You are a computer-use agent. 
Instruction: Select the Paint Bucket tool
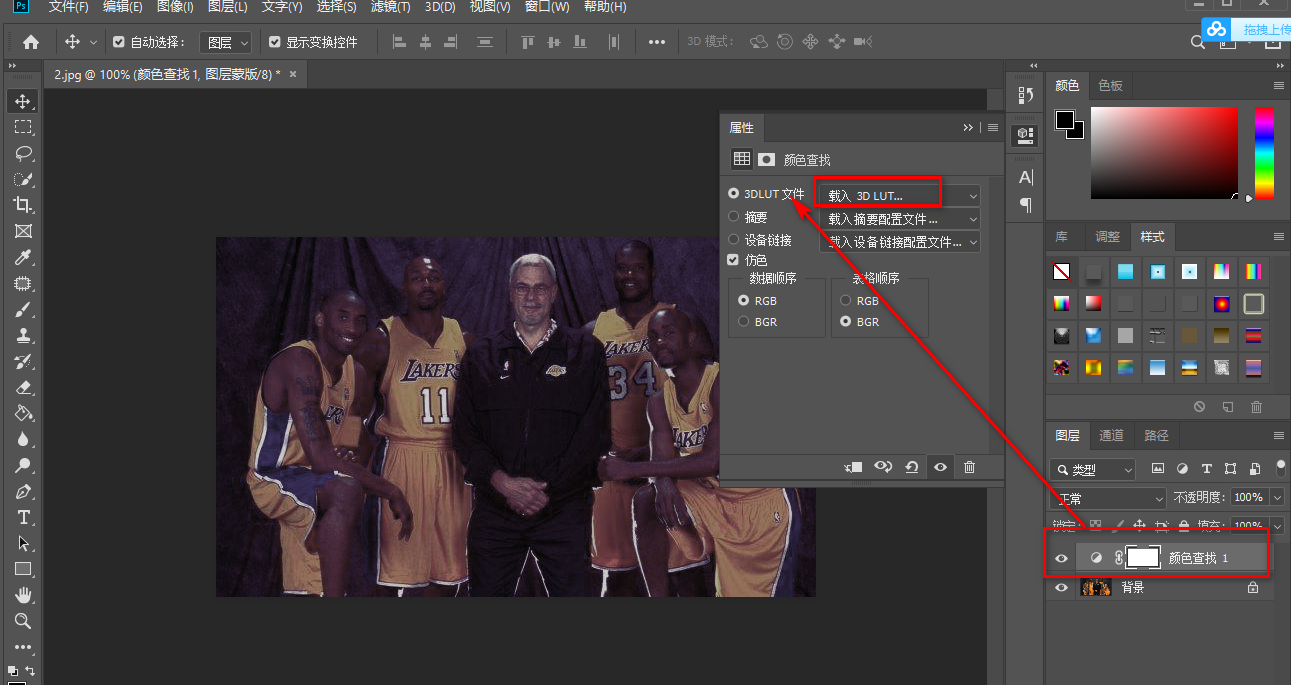pyautogui.click(x=23, y=413)
